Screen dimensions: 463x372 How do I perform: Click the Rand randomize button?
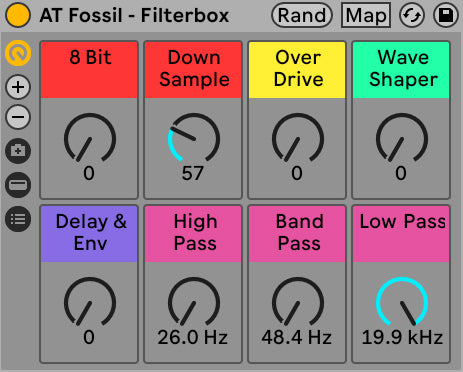[302, 15]
